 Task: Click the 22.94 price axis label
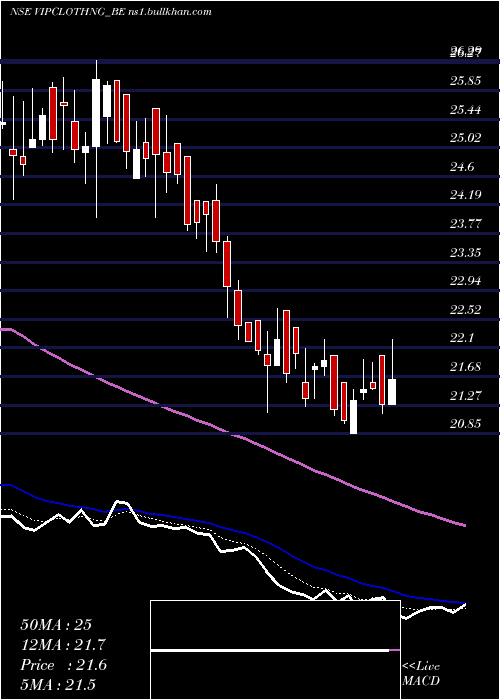click(x=465, y=281)
